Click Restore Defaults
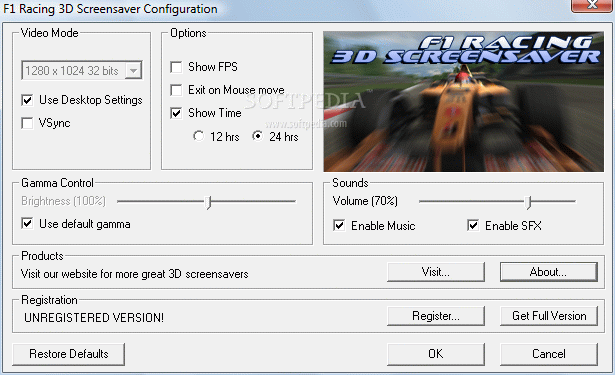Screen dimensions: 615x375 (x=69, y=354)
